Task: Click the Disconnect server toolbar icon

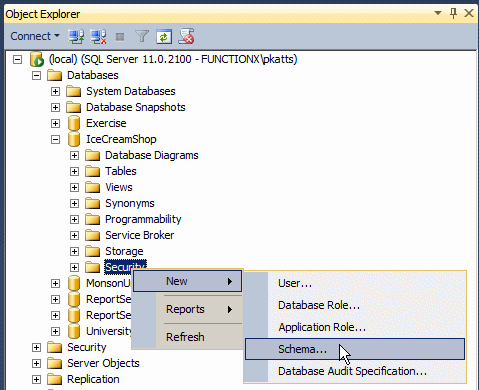Action: tap(98, 36)
